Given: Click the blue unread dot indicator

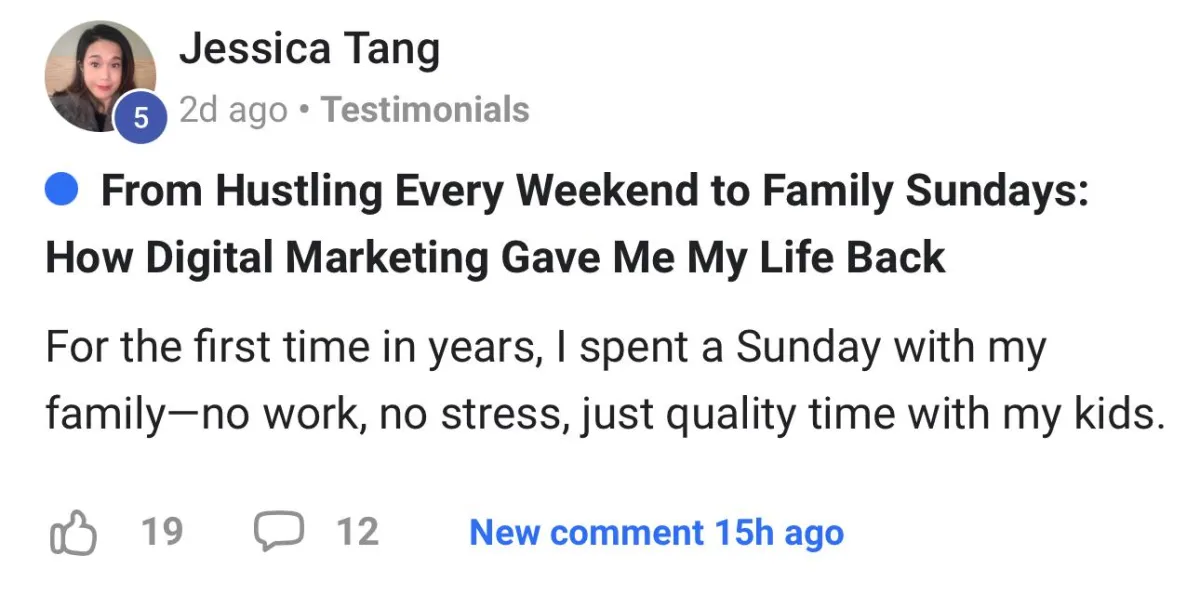Looking at the screenshot, I should 62,189.
